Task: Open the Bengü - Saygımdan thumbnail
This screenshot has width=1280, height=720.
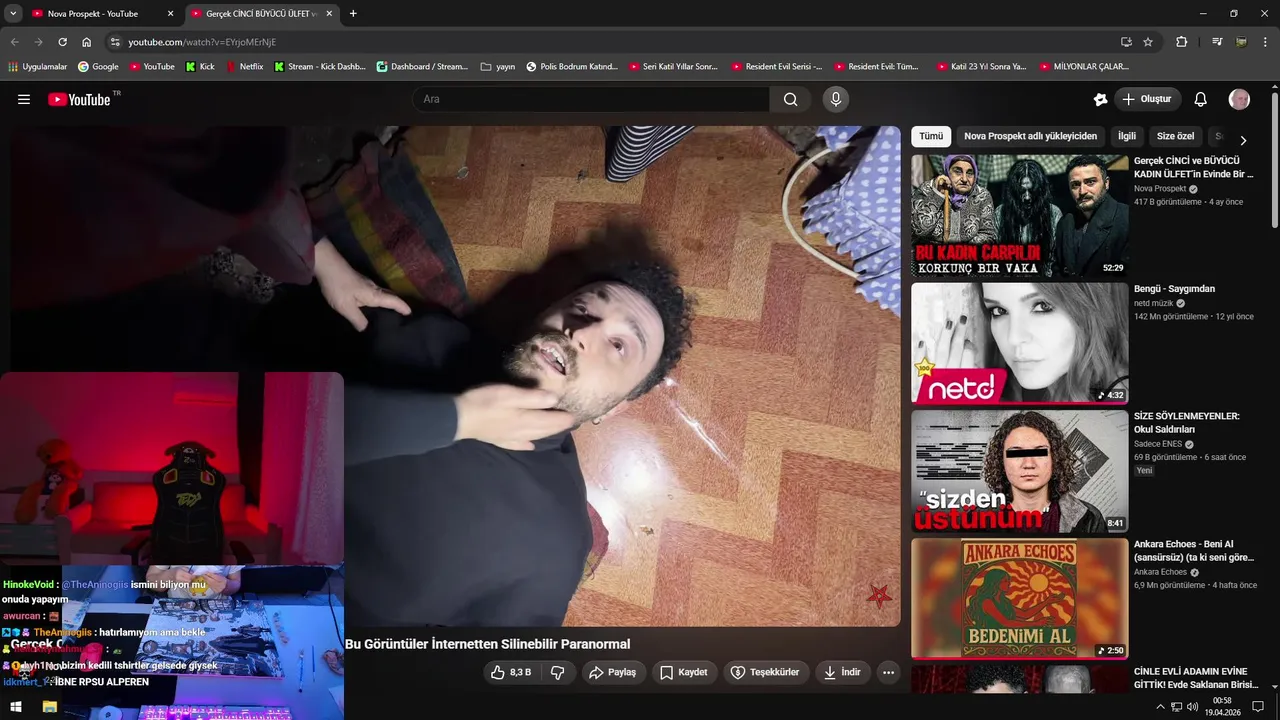Action: click(x=1019, y=343)
